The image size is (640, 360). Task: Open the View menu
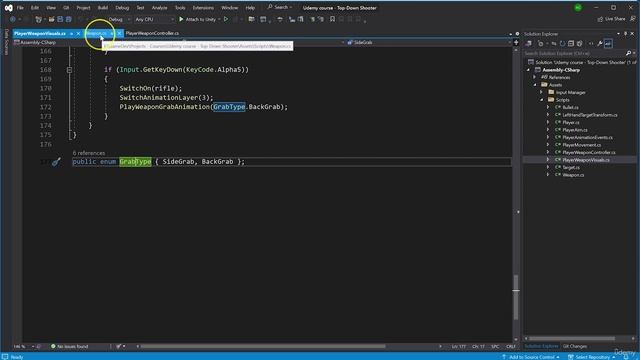pyautogui.click(x=51, y=8)
